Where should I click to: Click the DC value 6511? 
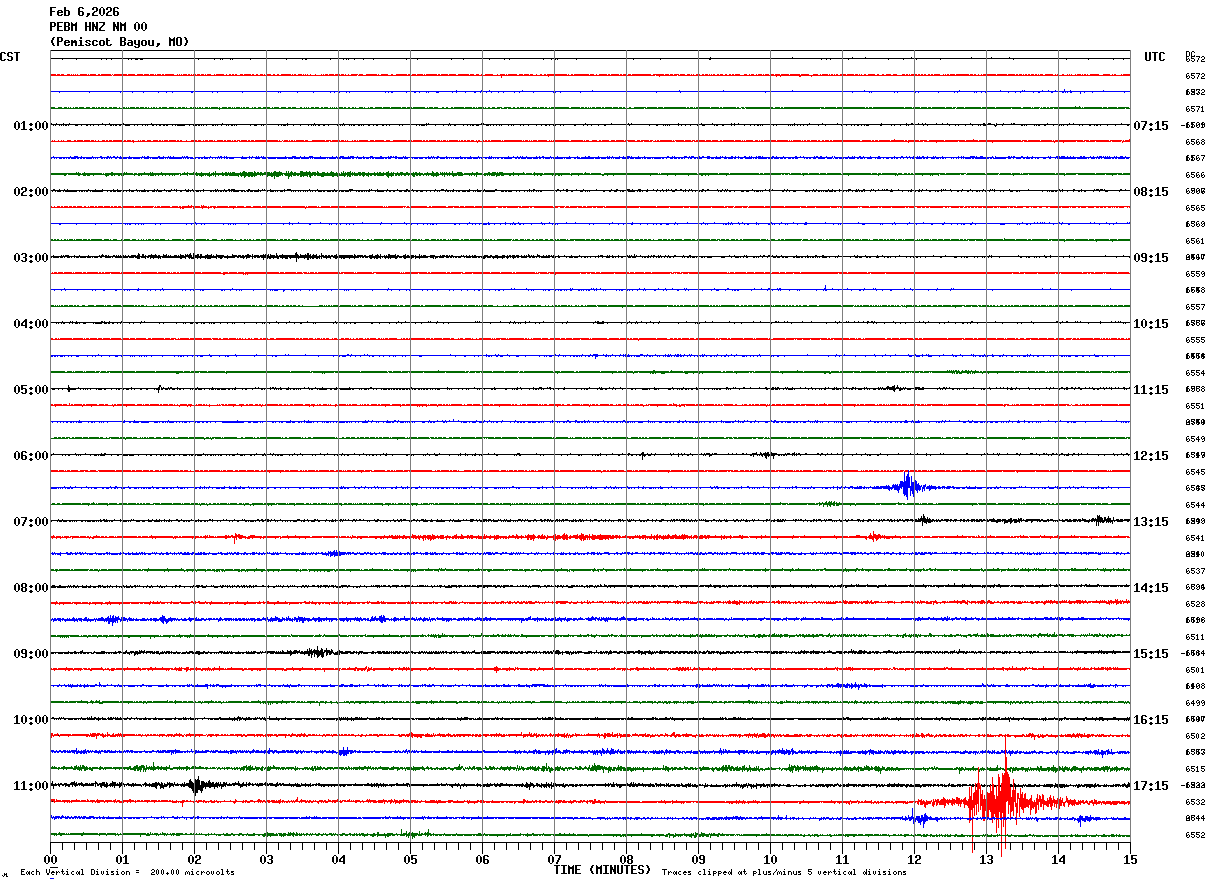(x=1194, y=637)
